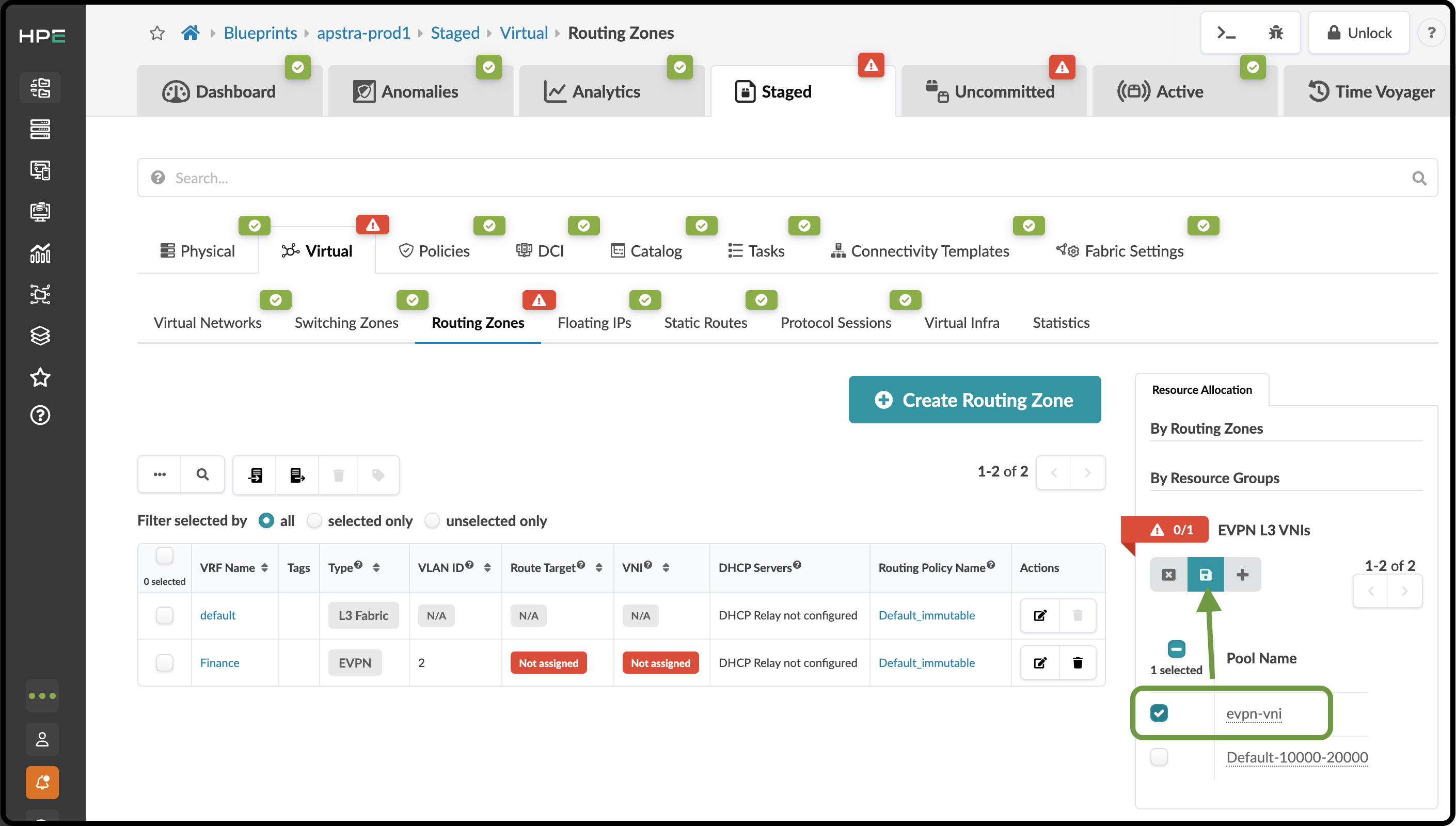Open the help question mark in the top corner

(1431, 33)
